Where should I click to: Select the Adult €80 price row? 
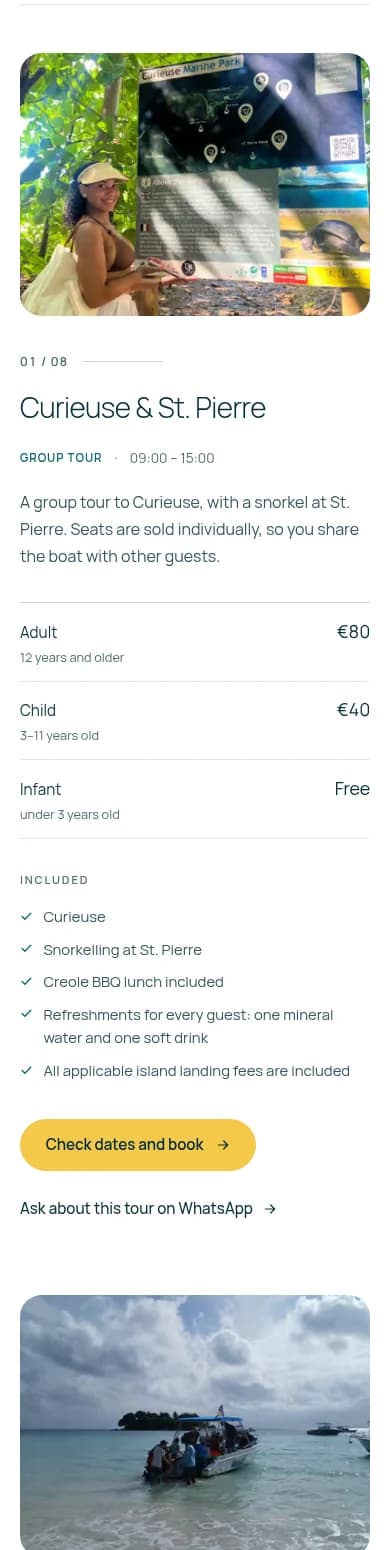[x=195, y=643]
